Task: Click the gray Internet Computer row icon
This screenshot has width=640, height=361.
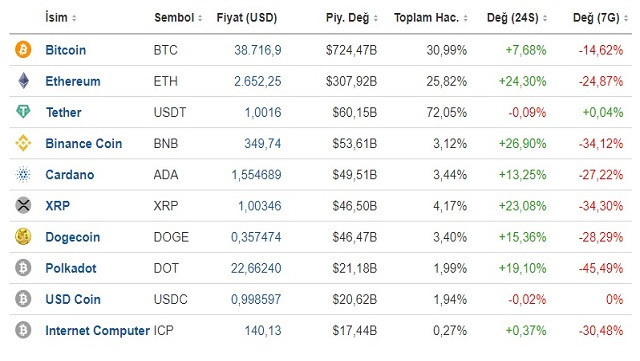Action: coord(23,330)
